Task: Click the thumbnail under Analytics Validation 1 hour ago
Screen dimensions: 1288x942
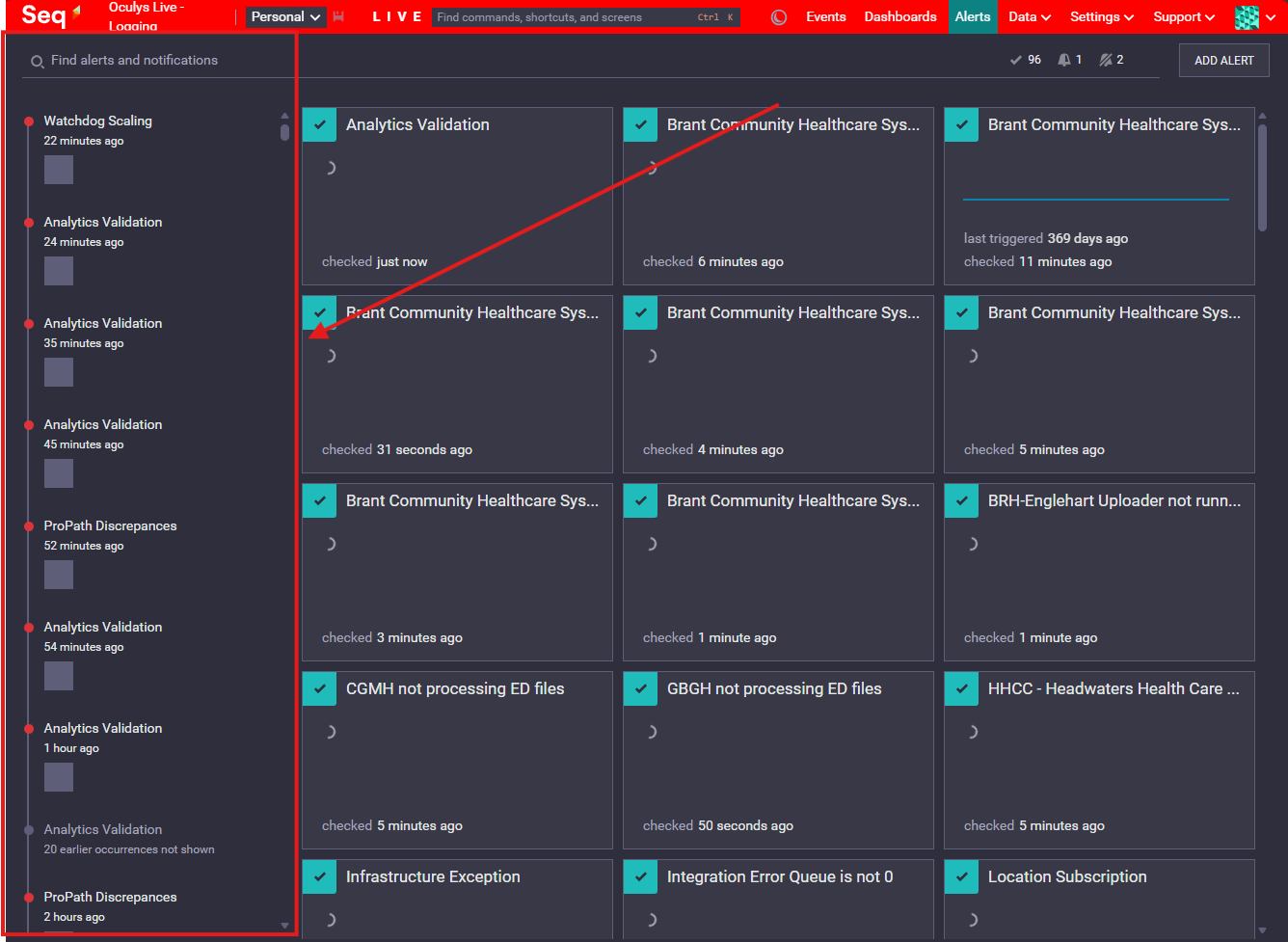Action: [59, 777]
